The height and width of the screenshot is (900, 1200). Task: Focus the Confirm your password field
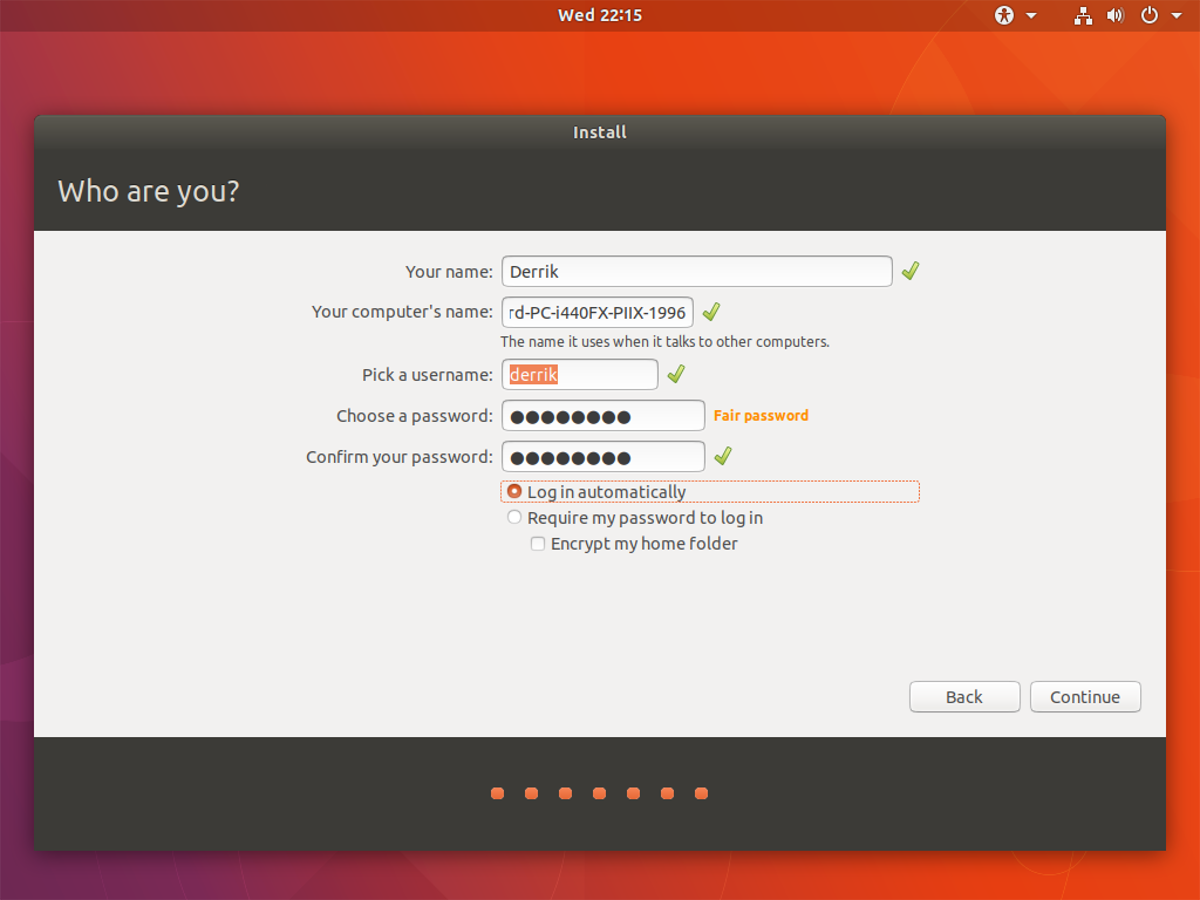click(603, 456)
